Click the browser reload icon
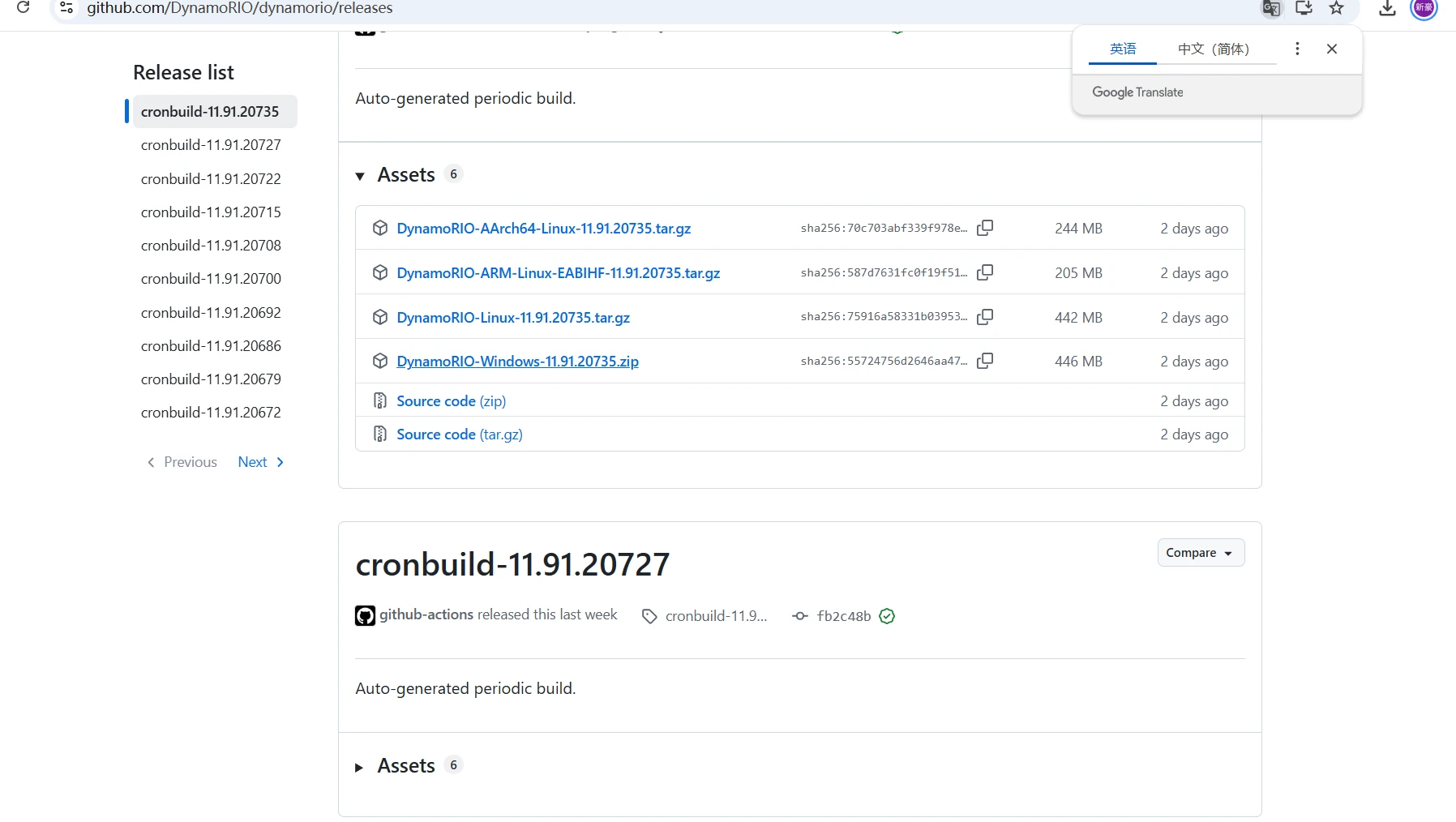The image size is (1456, 822). (24, 8)
